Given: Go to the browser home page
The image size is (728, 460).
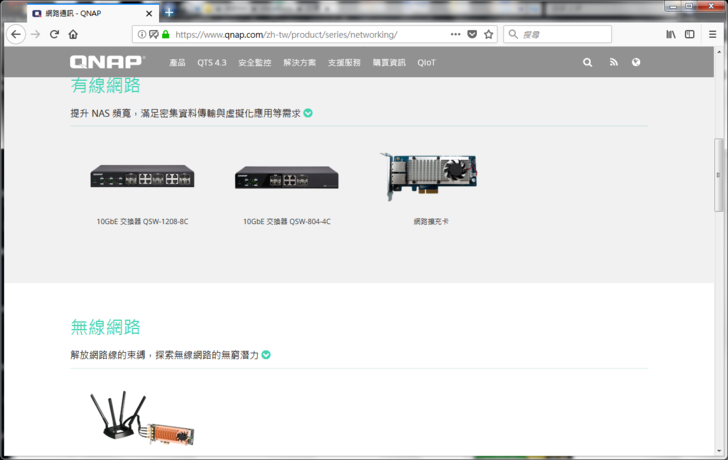Looking at the screenshot, I should pos(73,34).
